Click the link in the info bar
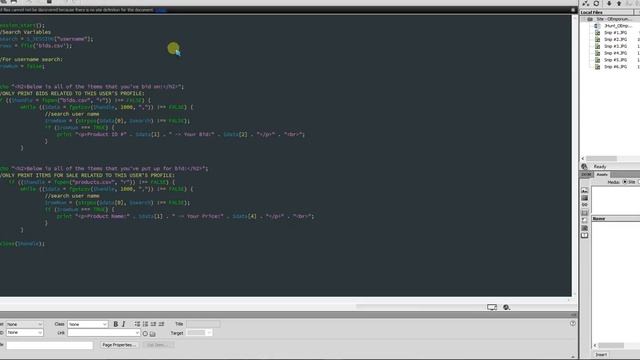 [161, 10]
